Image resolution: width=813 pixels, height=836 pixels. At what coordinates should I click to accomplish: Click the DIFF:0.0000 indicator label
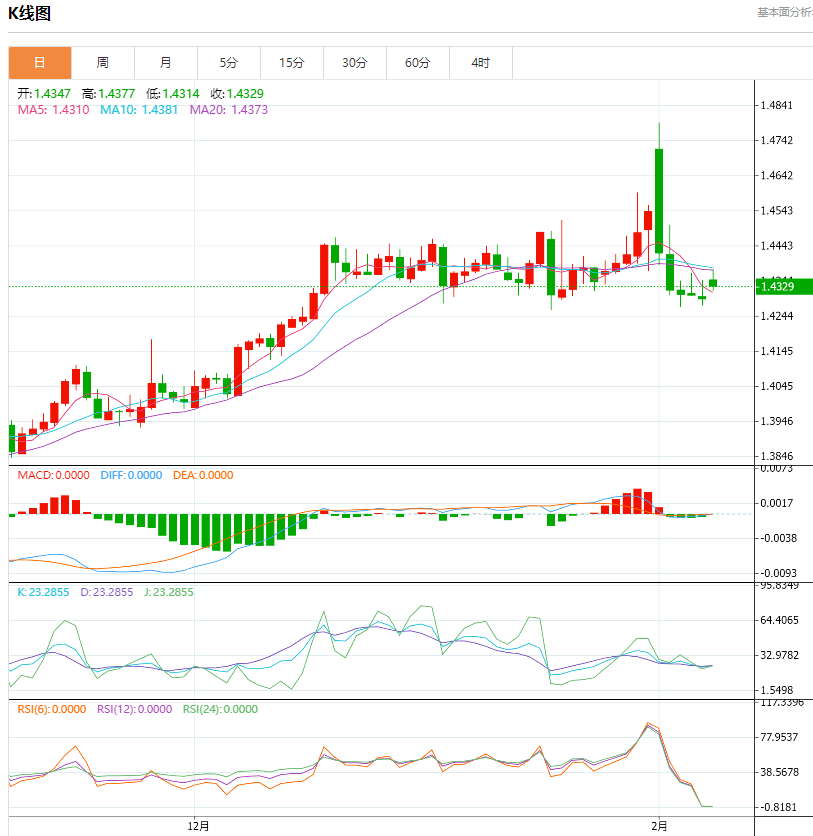pos(131,475)
